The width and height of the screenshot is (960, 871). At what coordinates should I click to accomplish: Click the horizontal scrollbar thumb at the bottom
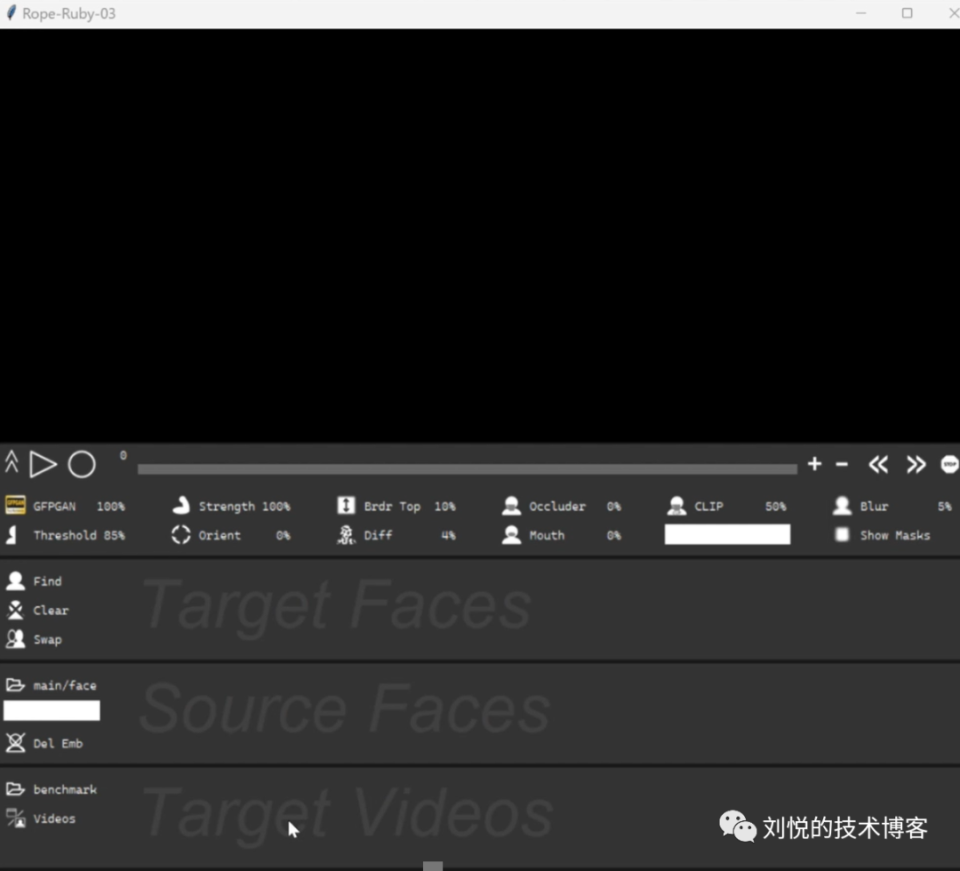point(433,865)
